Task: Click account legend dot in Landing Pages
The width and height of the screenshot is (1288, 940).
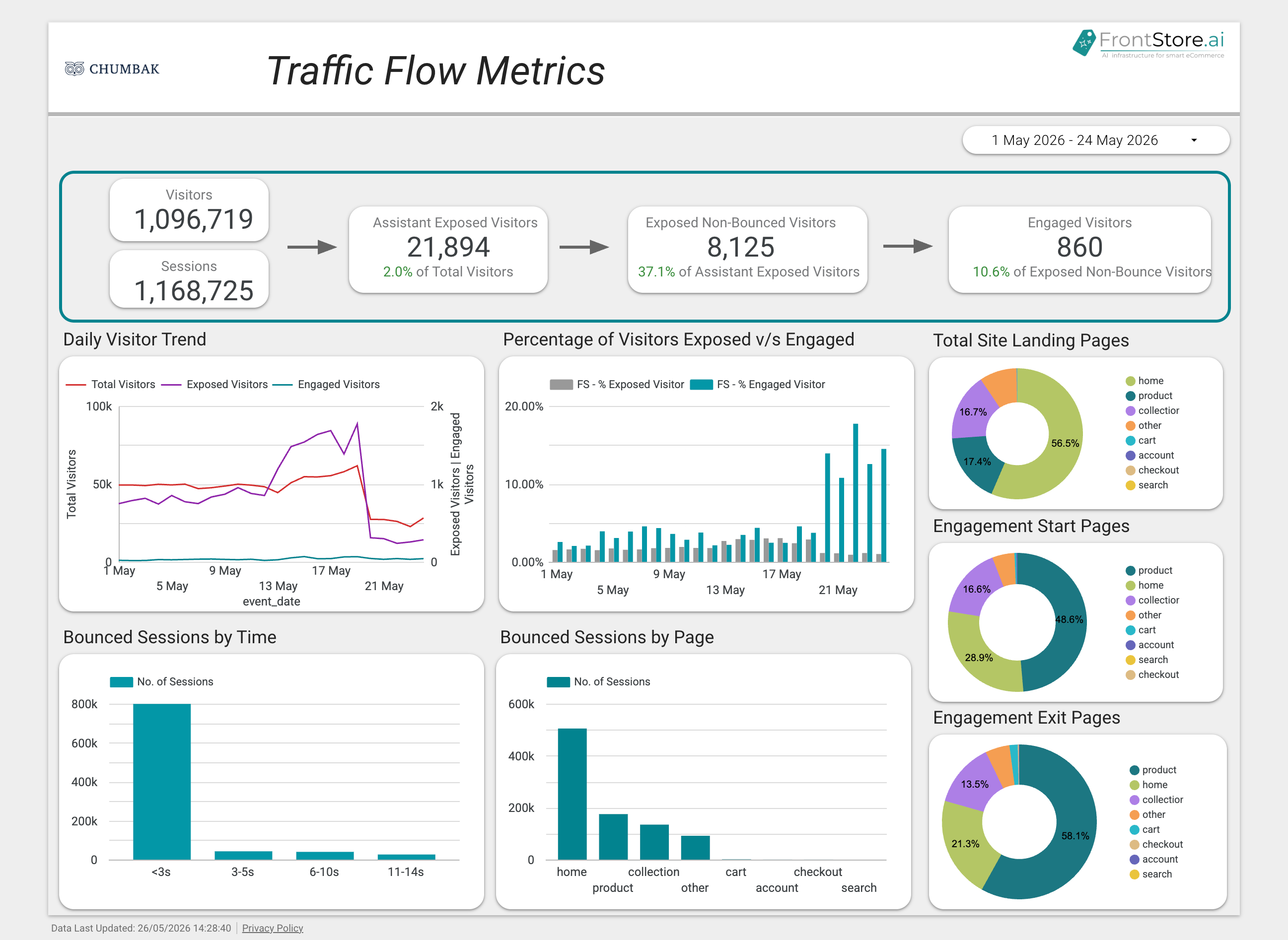Action: point(1130,455)
